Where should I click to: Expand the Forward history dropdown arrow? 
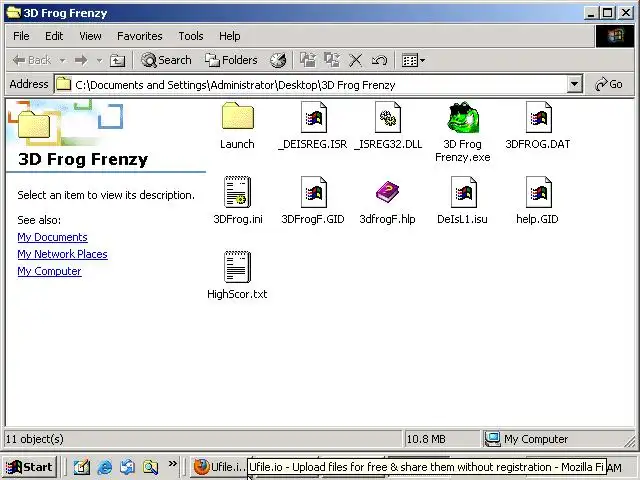tap(99, 60)
